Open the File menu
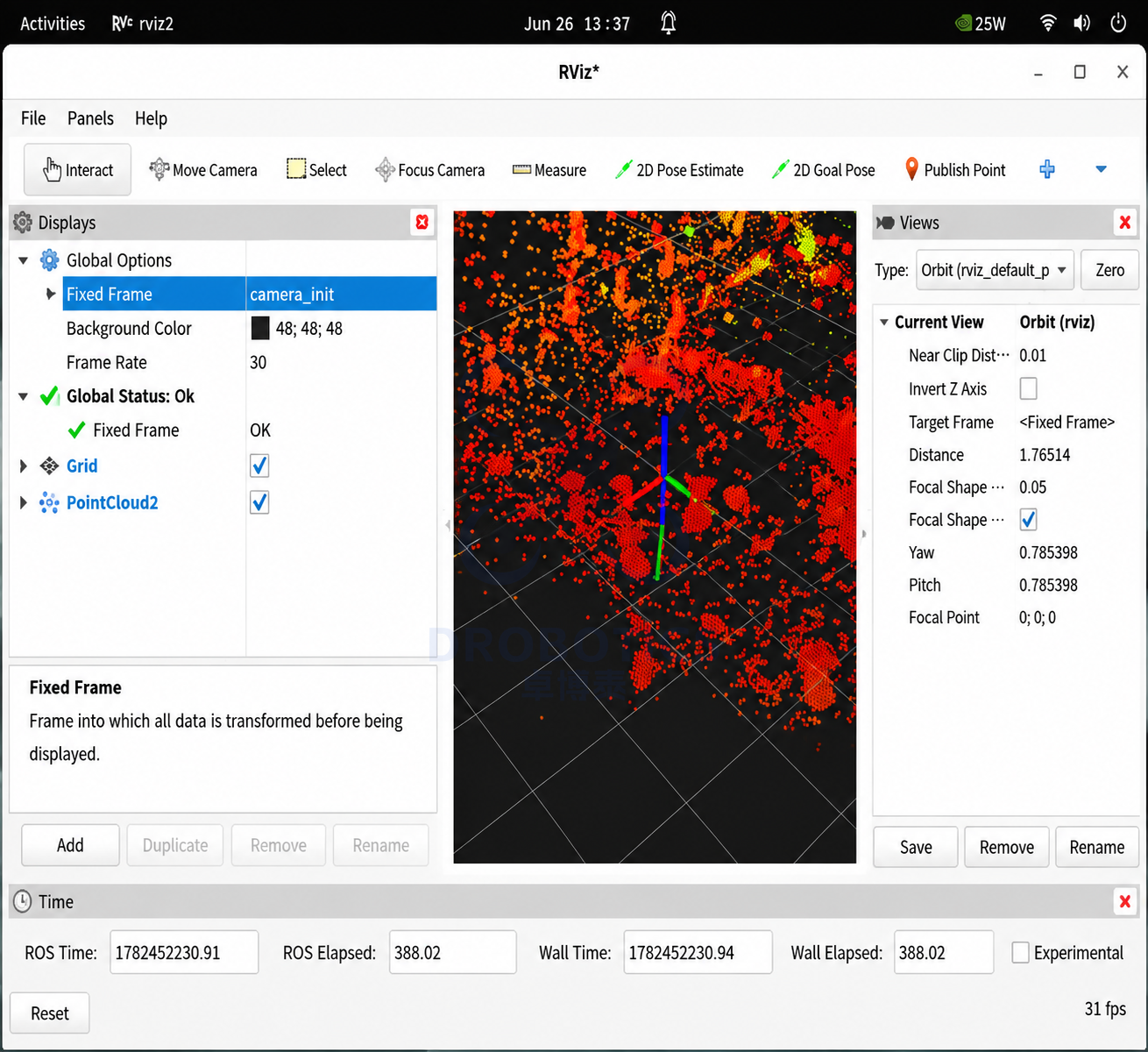The width and height of the screenshot is (1148, 1052). [33, 118]
